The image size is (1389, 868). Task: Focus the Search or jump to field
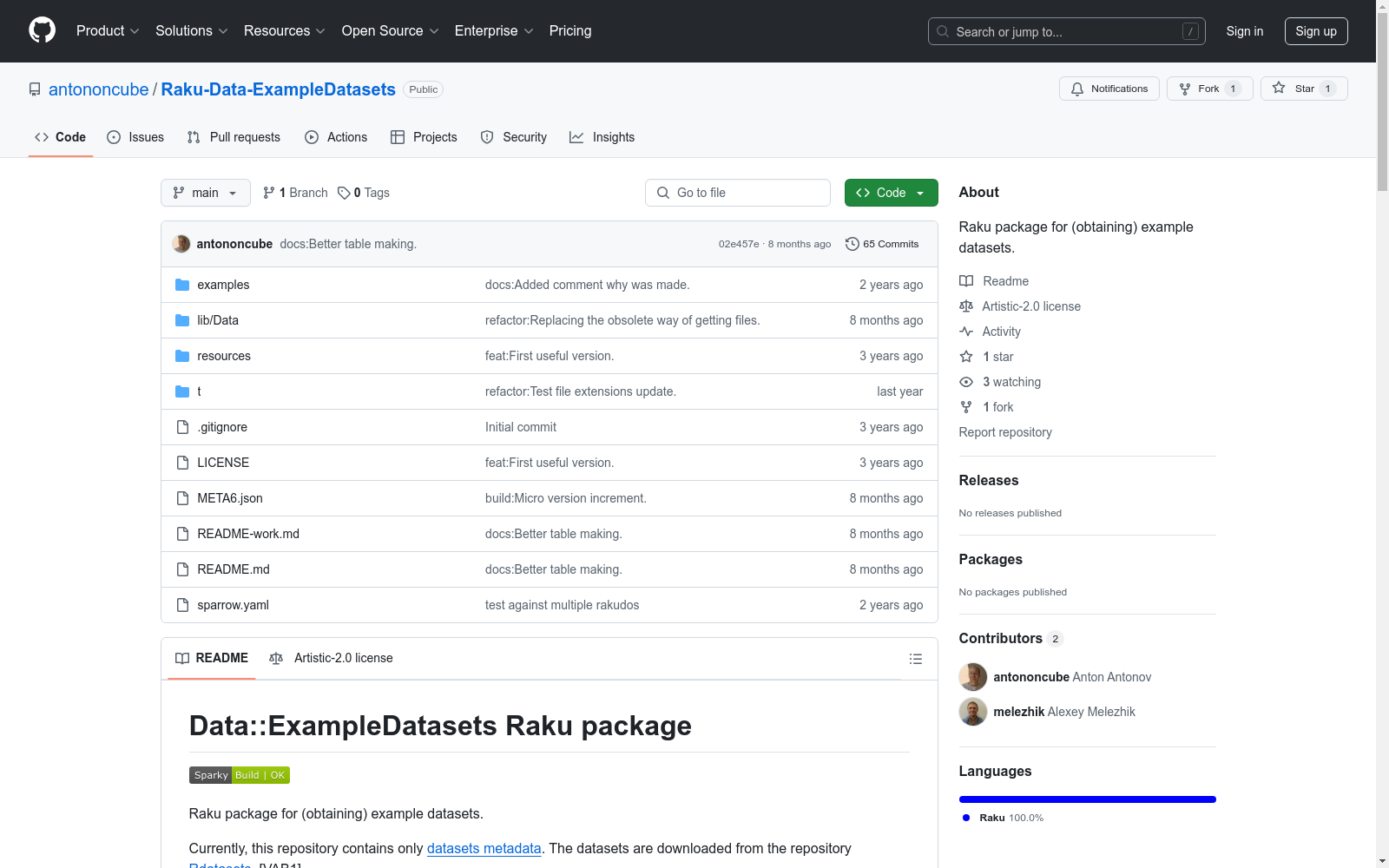tap(1067, 31)
